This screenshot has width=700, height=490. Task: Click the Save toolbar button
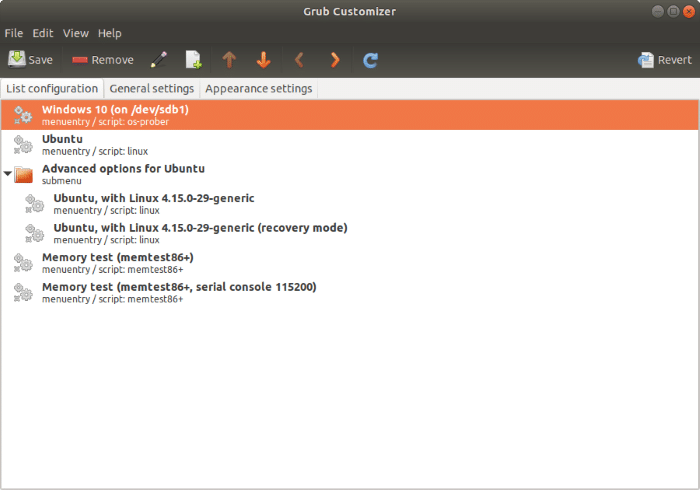(x=30, y=60)
